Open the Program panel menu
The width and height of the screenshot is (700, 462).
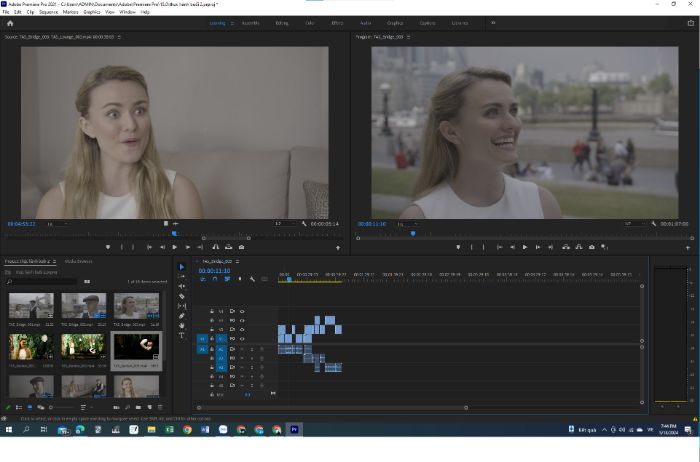408,37
